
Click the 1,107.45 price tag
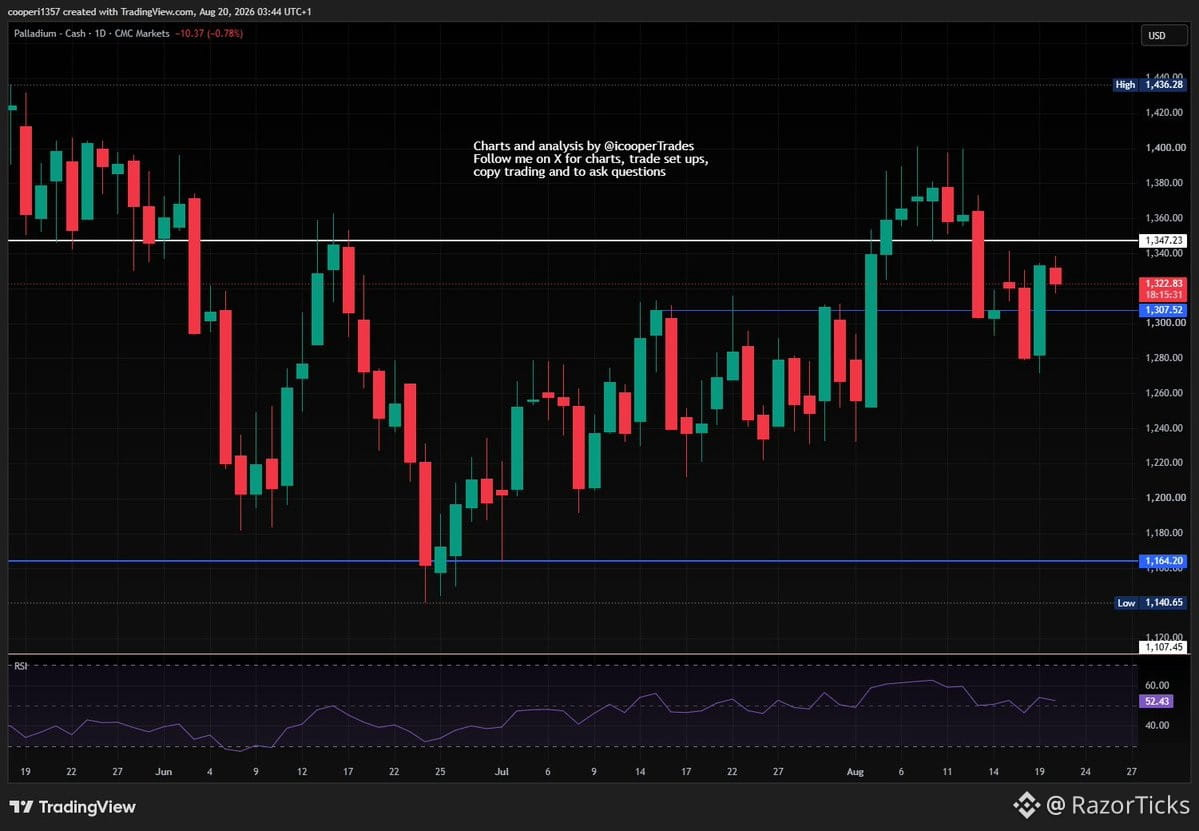click(x=1163, y=648)
